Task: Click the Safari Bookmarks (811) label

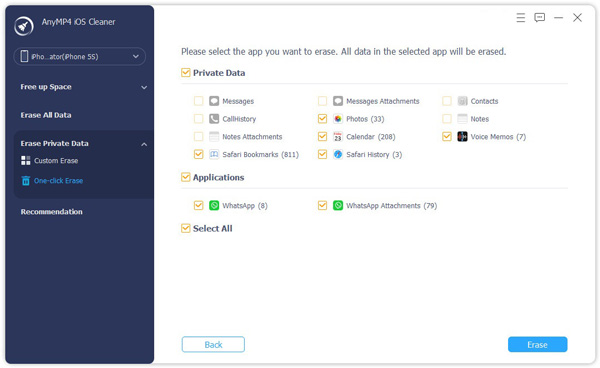Action: point(260,155)
